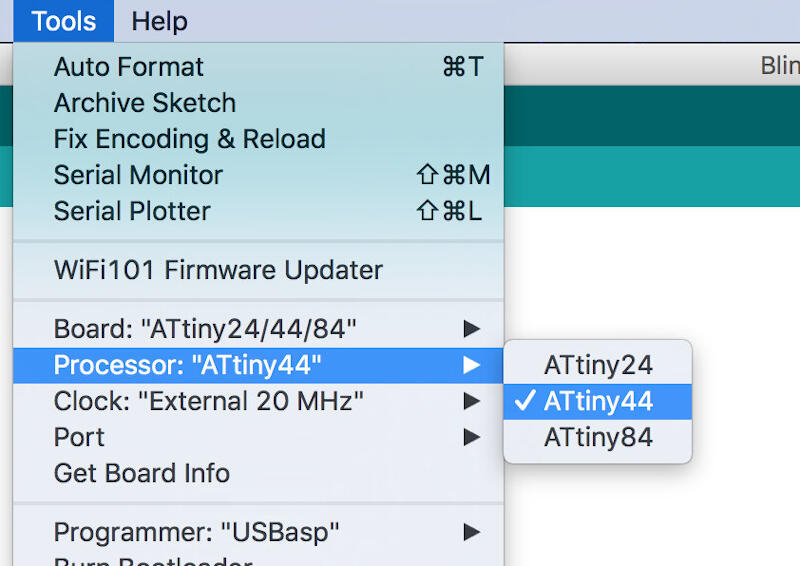Screen dimensions: 800x566
Task: Choose Archive Sketch menu entry
Action: point(145,103)
